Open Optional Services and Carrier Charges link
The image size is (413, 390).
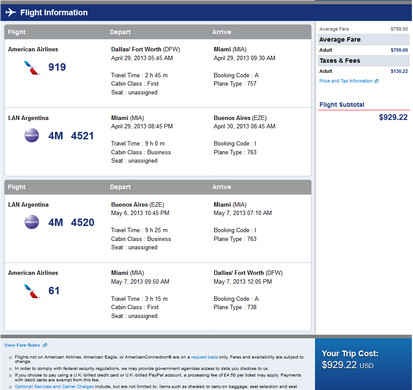(x=54, y=387)
